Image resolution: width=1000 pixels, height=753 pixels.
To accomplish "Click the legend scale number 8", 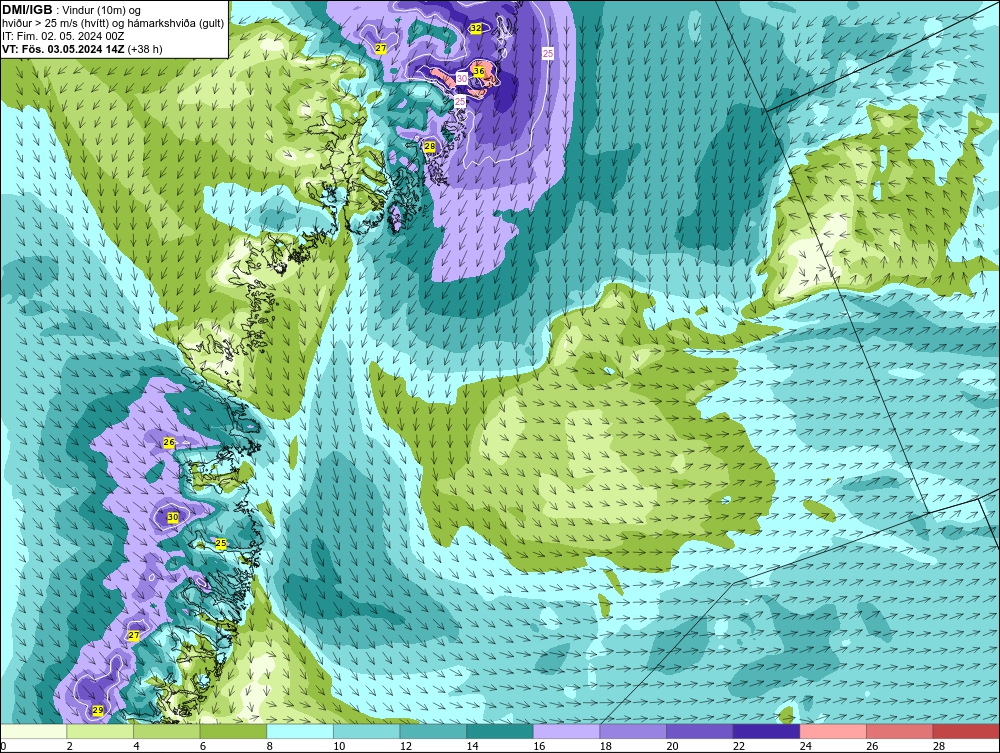I will [x=270, y=746].
